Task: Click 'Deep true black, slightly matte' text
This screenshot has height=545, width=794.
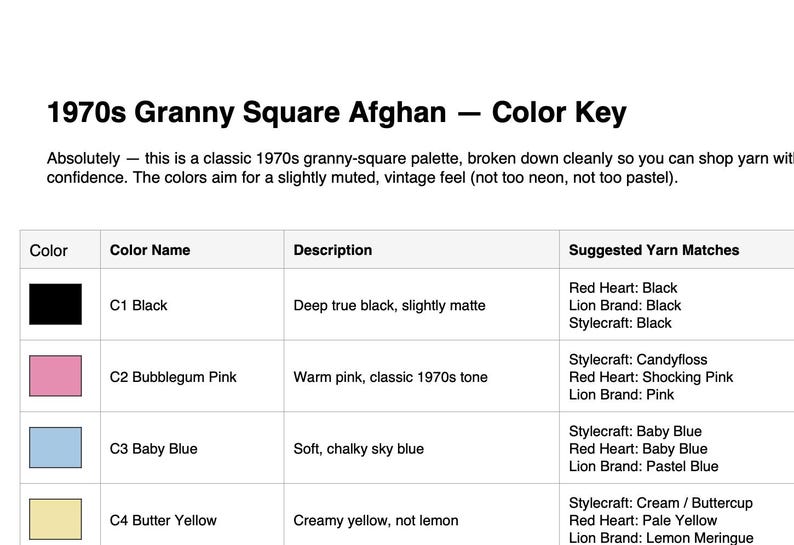Action: 389,305
